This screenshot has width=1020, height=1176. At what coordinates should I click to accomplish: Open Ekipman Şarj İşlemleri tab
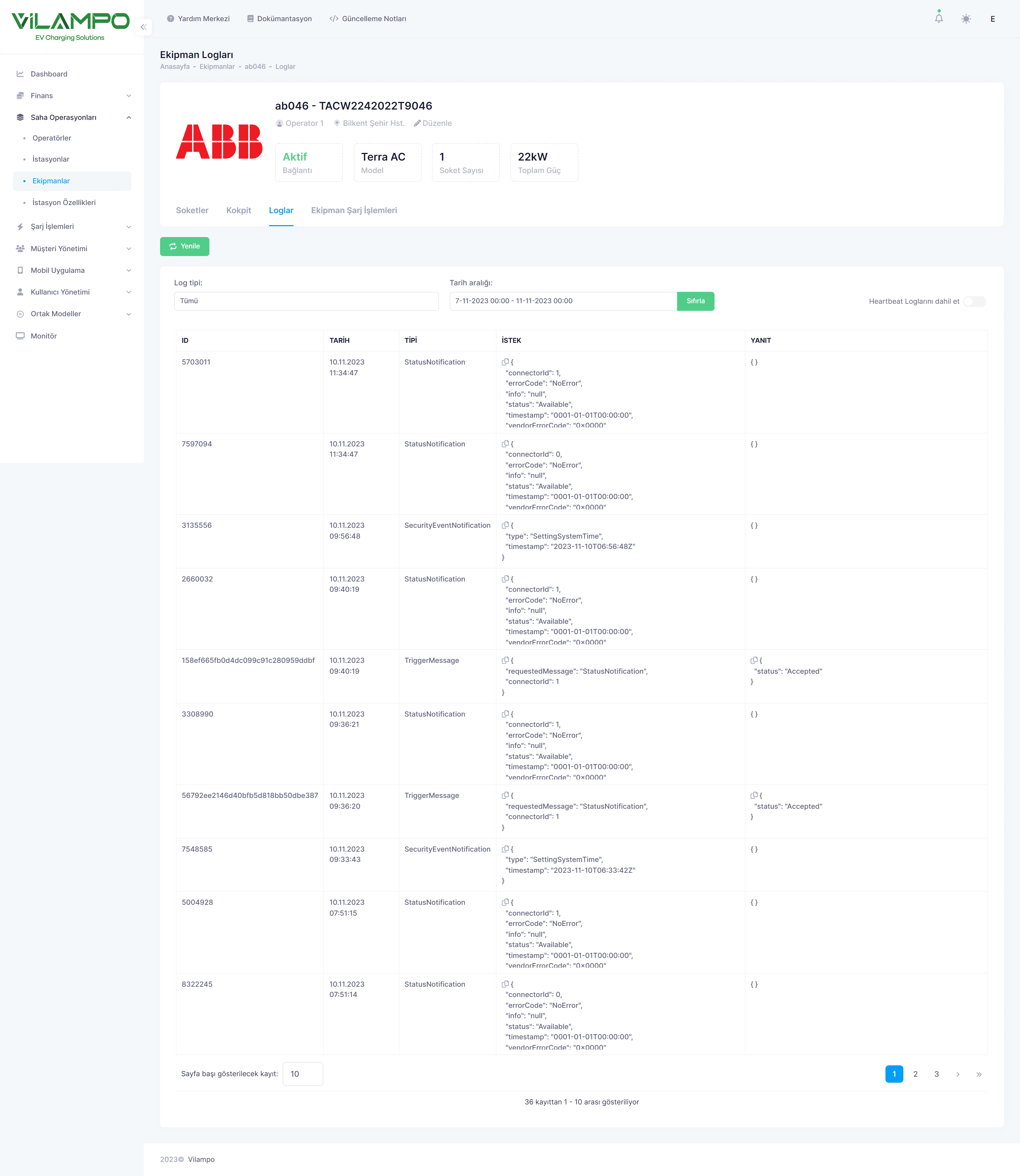(354, 210)
